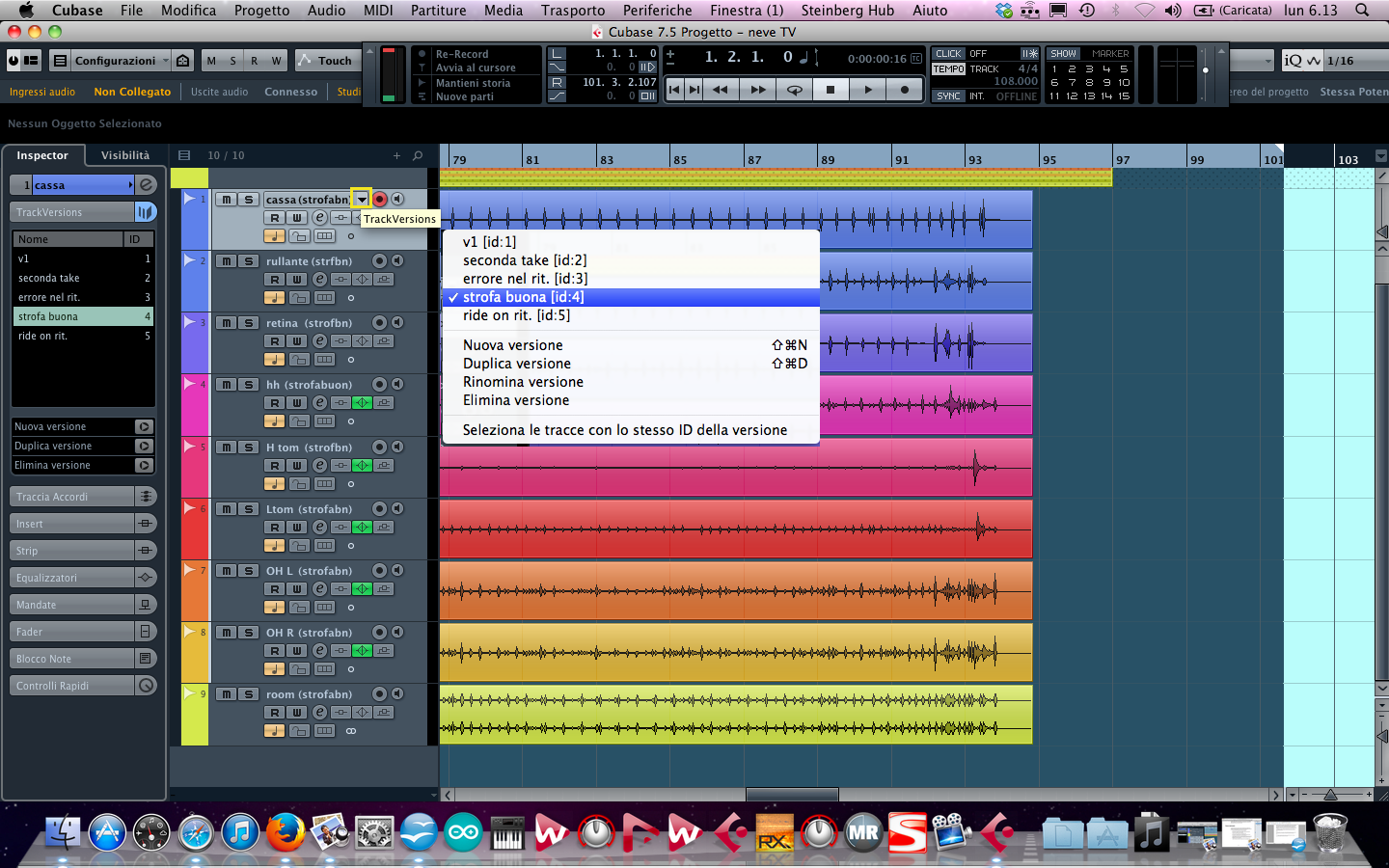Go to project start button
This screenshot has height=868, width=1389.
tap(674, 90)
